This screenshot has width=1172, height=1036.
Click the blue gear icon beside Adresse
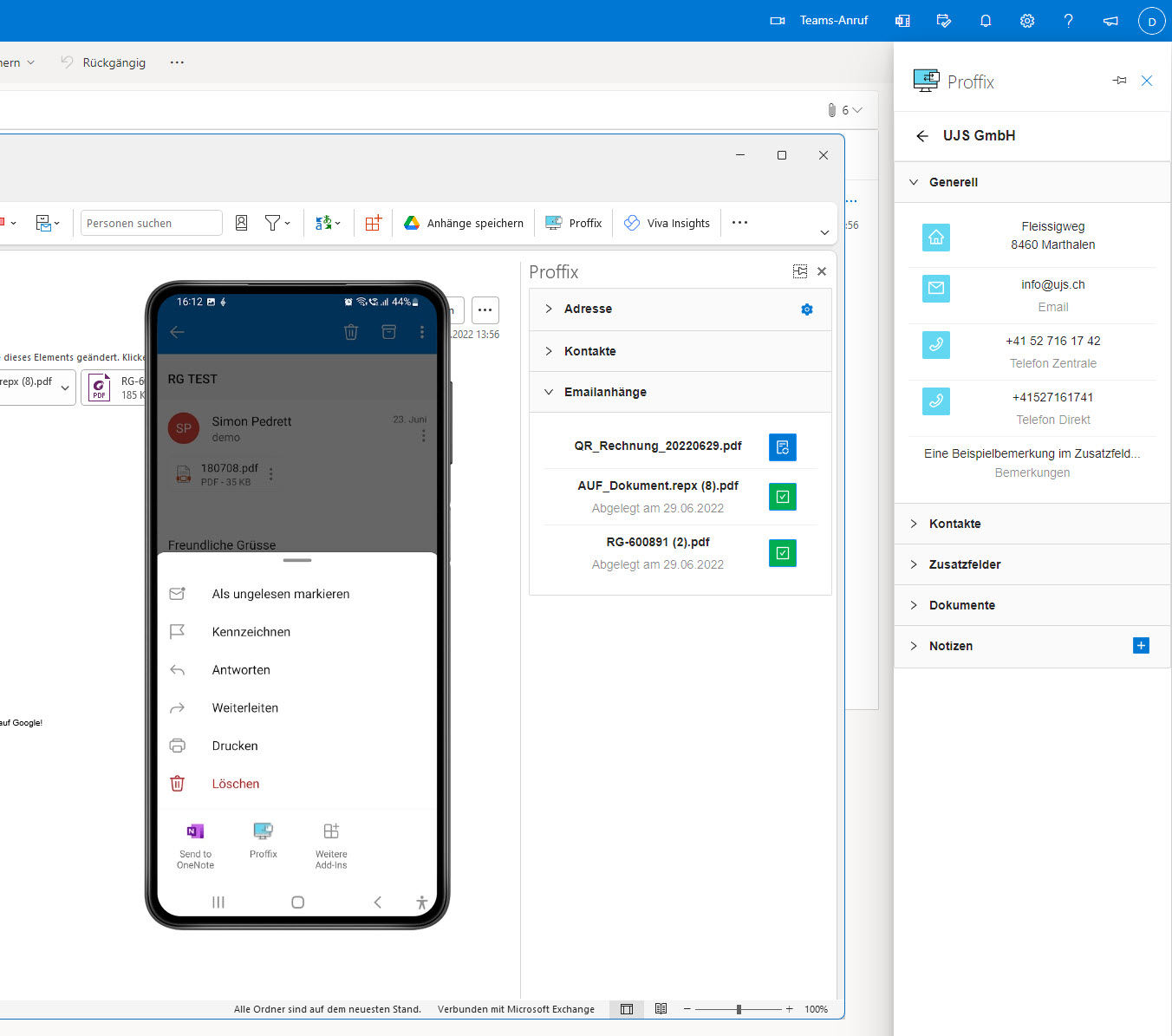807,309
